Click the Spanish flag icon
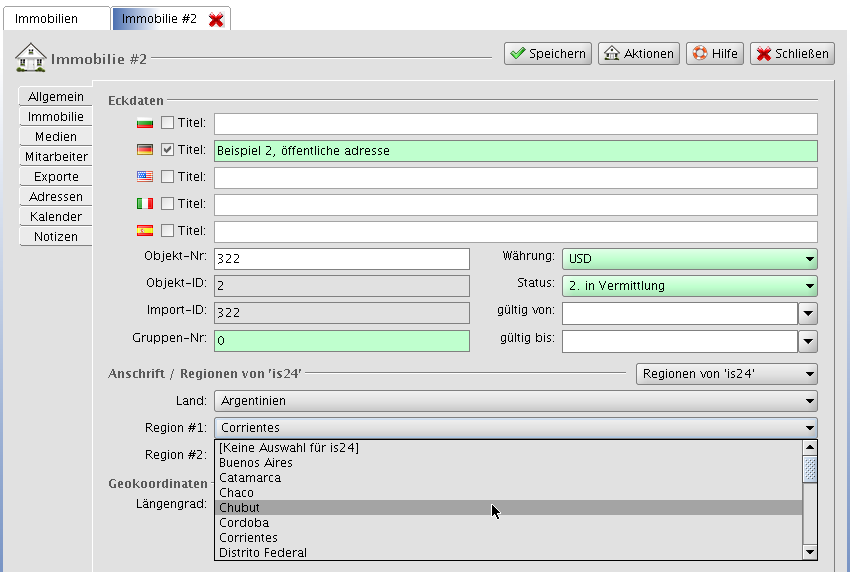 pos(145,231)
